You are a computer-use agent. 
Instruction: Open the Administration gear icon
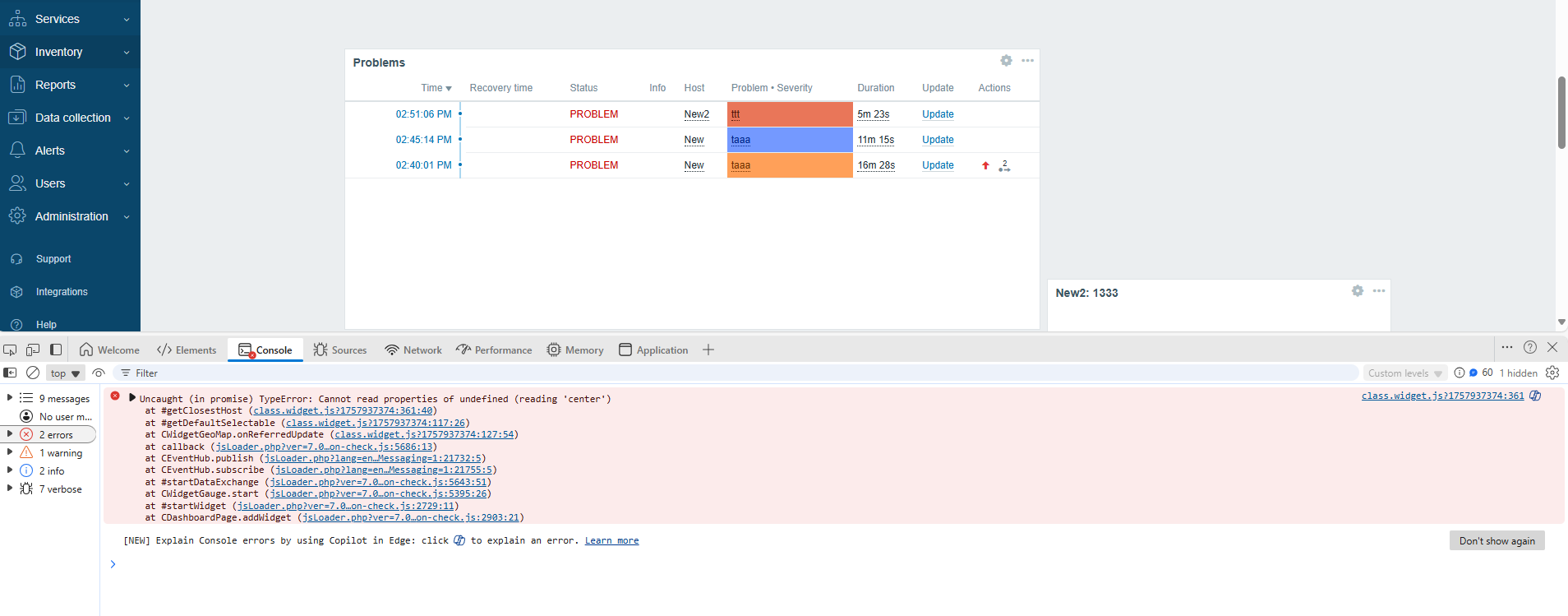pyautogui.click(x=17, y=216)
